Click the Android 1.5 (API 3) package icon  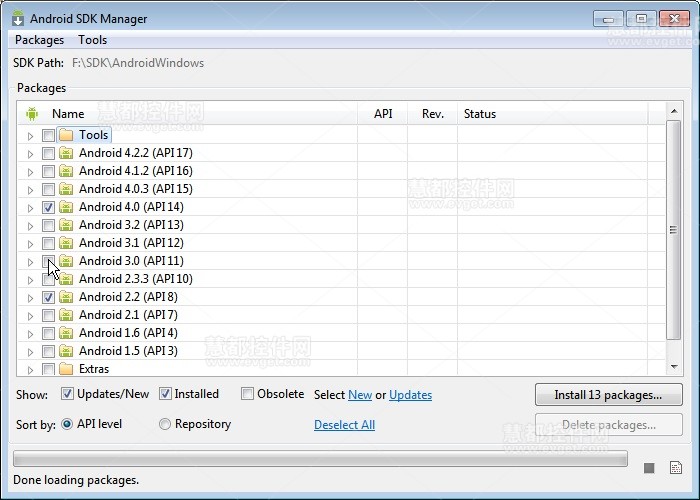(x=66, y=351)
